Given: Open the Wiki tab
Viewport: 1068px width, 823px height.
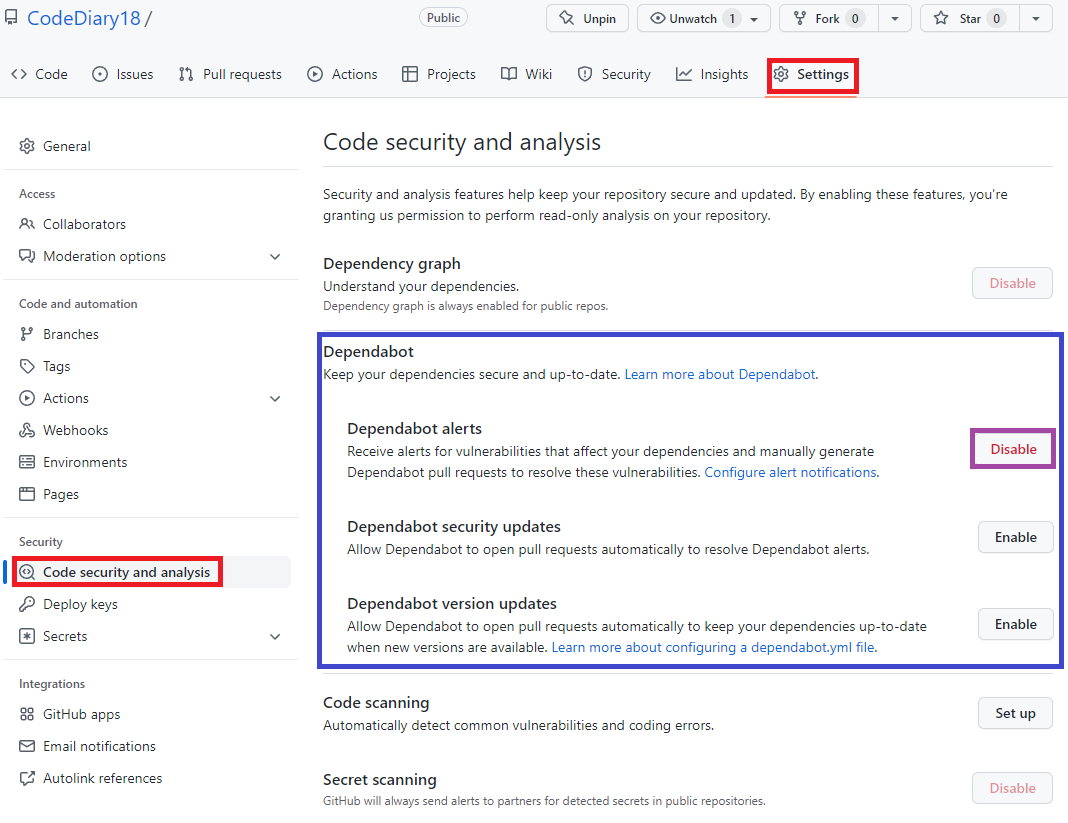Looking at the screenshot, I should (x=526, y=74).
